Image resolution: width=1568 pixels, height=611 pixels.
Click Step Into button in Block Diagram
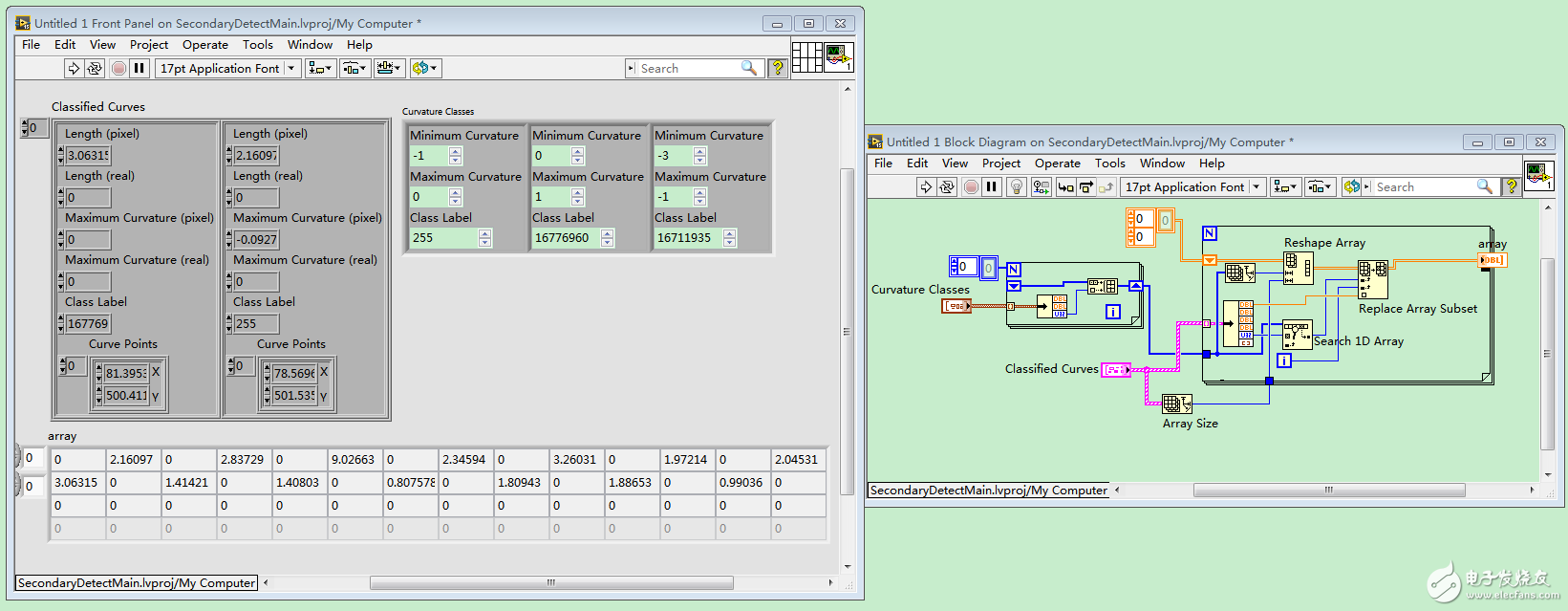(x=1065, y=187)
